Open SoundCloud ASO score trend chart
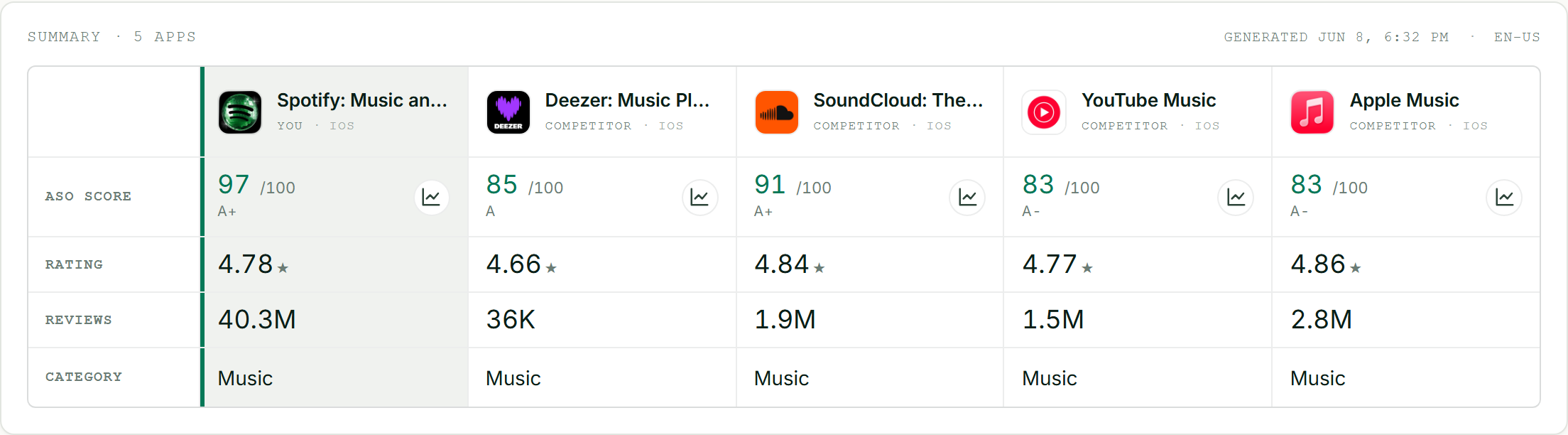Image resolution: width=1568 pixels, height=435 pixels. tap(967, 197)
